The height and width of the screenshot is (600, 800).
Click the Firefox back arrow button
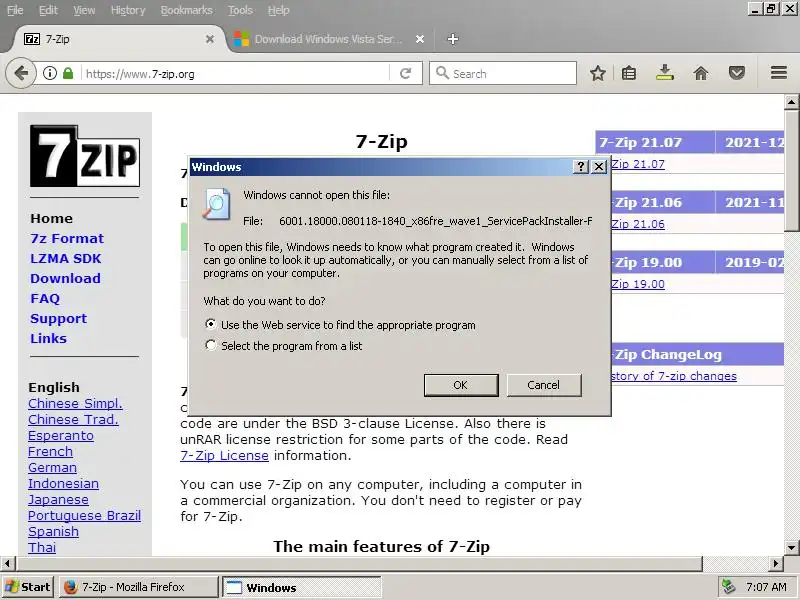click(x=20, y=73)
